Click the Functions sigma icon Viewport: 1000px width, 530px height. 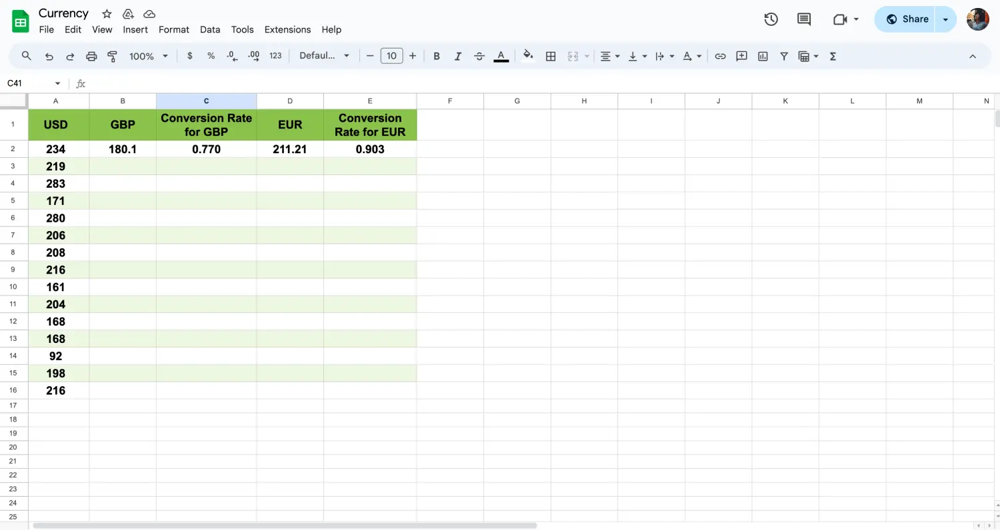click(x=833, y=57)
